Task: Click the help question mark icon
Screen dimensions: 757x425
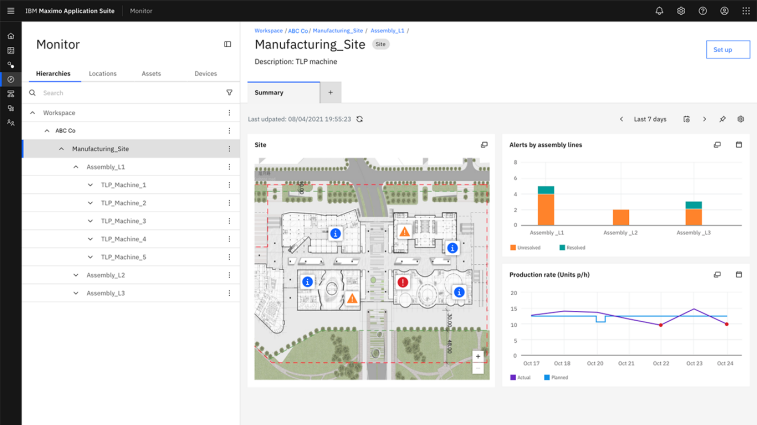Action: click(x=702, y=11)
